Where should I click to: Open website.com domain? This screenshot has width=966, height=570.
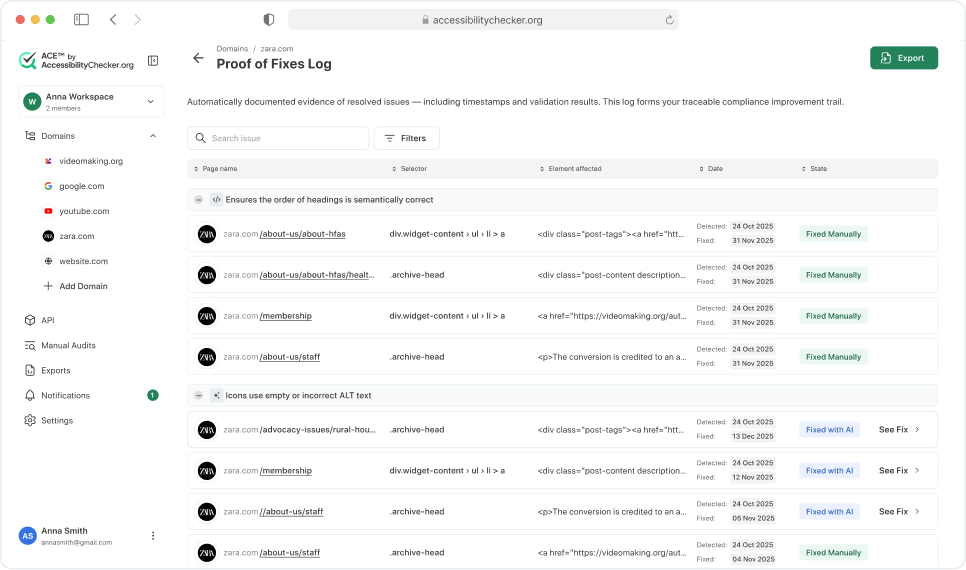(84, 261)
